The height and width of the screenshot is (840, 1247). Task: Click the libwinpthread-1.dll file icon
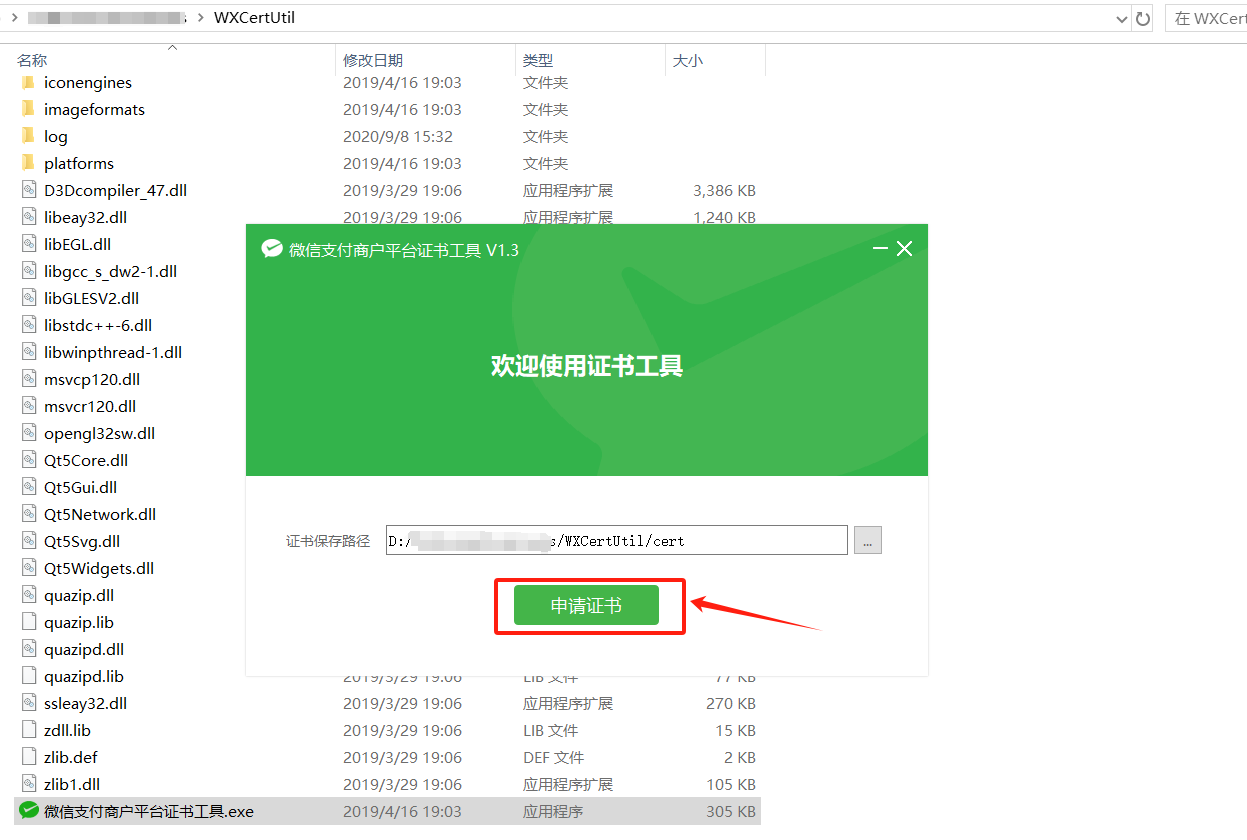tap(28, 352)
